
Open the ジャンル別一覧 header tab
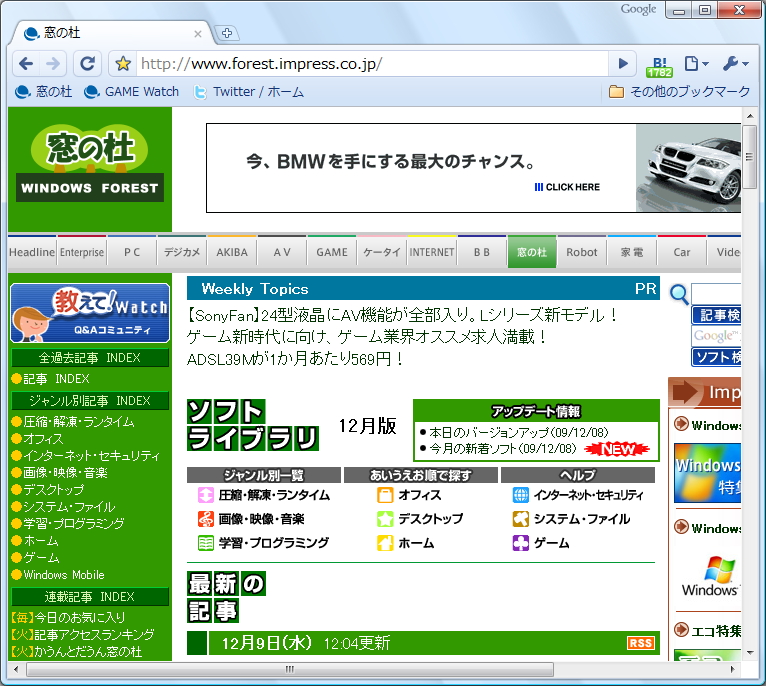(264, 475)
